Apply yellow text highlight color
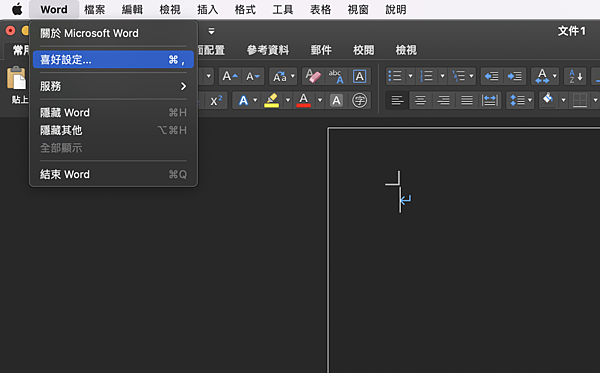The height and width of the screenshot is (373, 600). point(272,101)
